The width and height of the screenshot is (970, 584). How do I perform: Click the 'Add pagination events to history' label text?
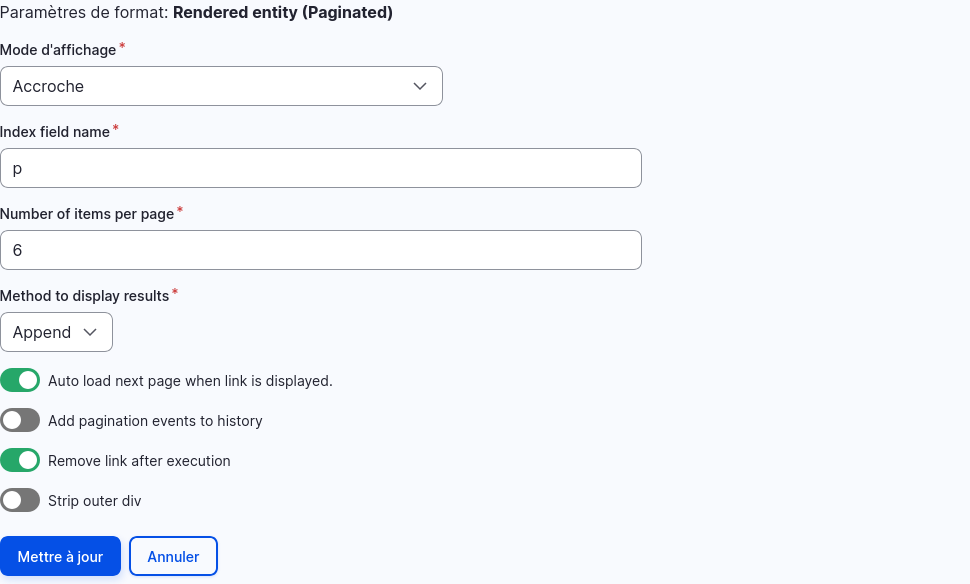155,421
